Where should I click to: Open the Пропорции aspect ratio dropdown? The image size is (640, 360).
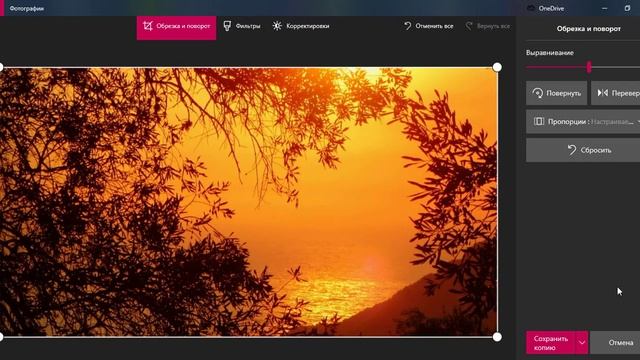(x=583, y=122)
